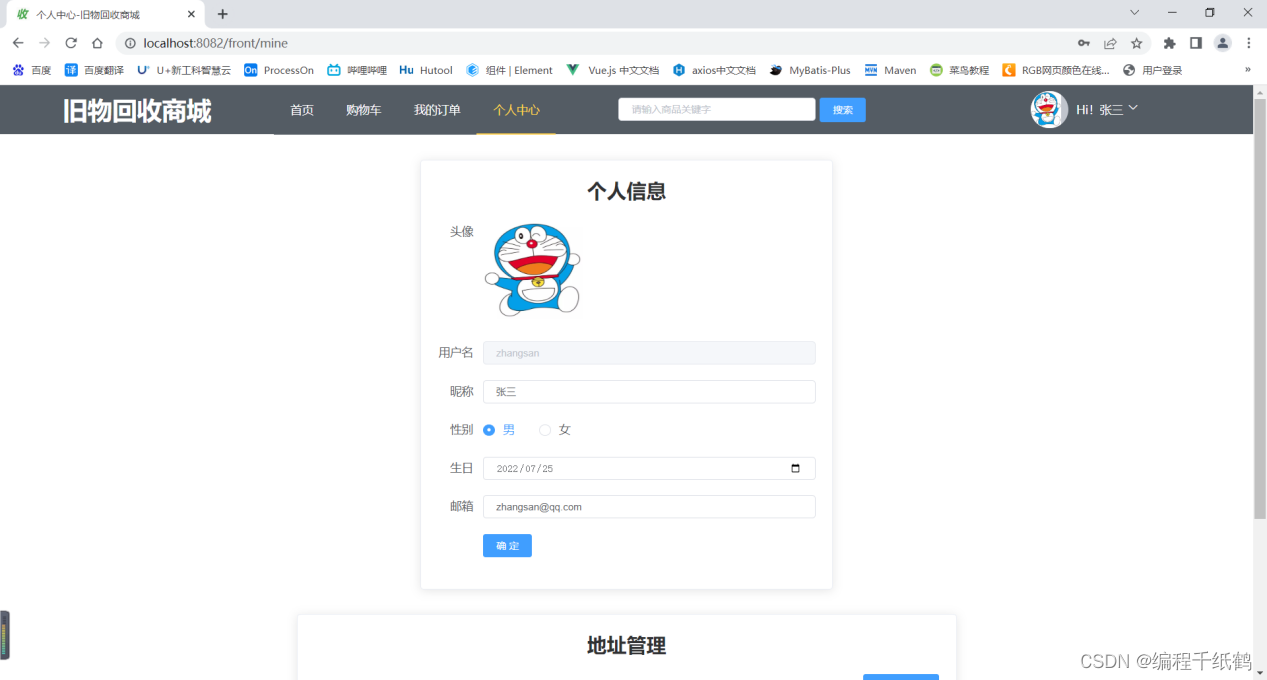Click the 地址管理 heading
This screenshot has height=680, width=1267.
[x=626, y=646]
